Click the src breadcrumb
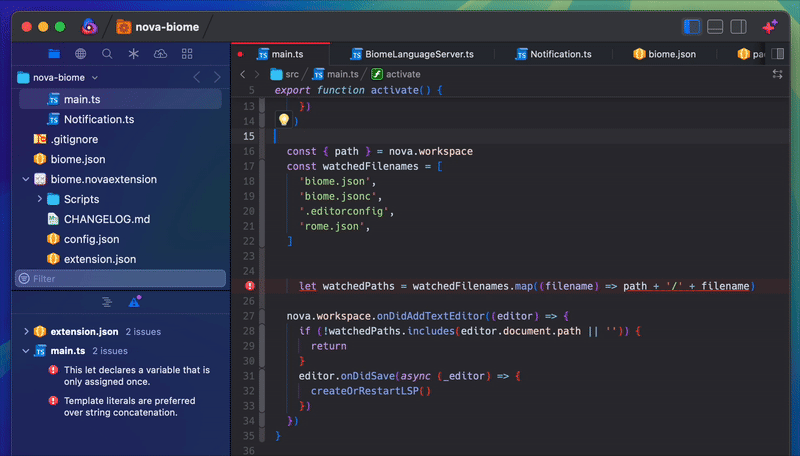Viewport: 800px width, 456px height. (285, 74)
